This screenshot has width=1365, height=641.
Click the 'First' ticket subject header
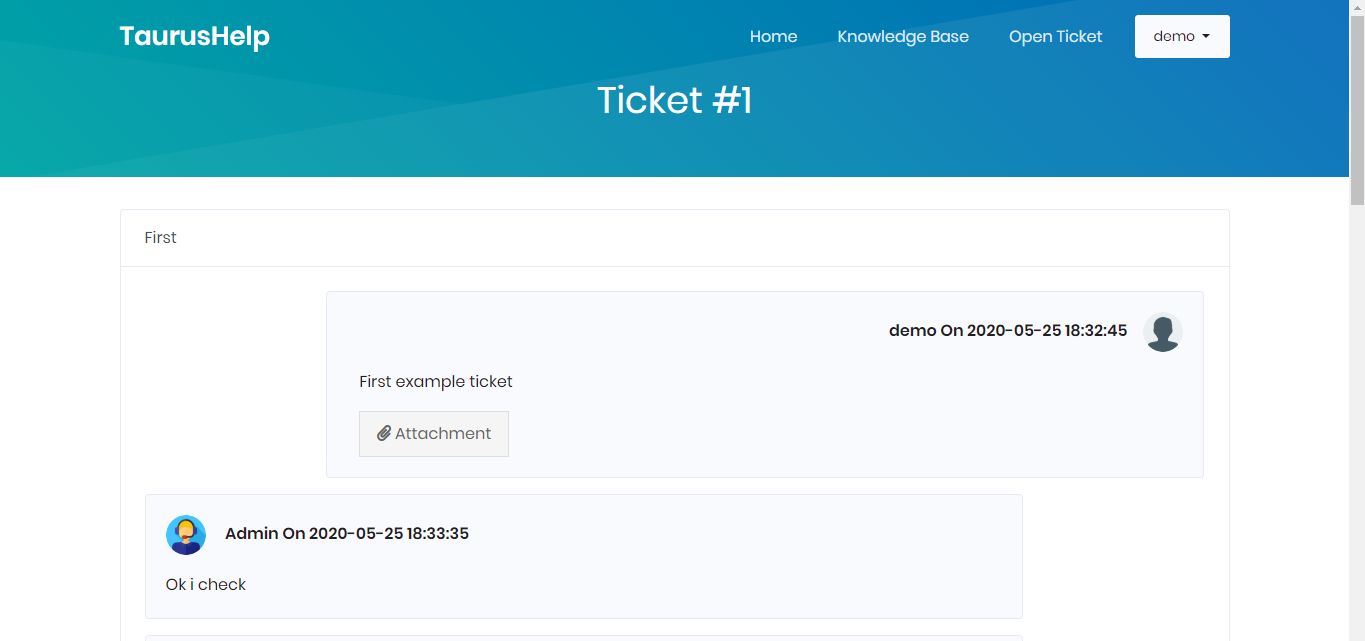point(160,238)
